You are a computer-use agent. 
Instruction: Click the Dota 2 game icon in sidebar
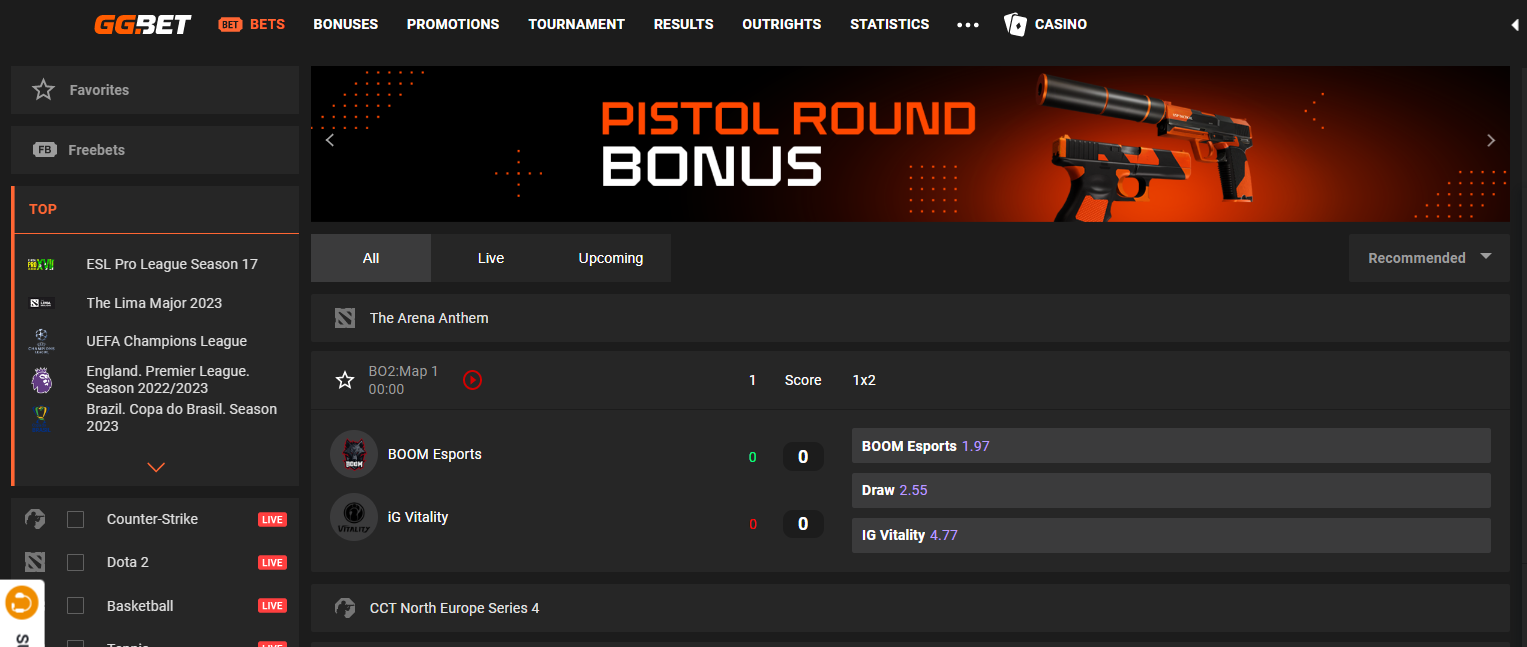pos(35,562)
